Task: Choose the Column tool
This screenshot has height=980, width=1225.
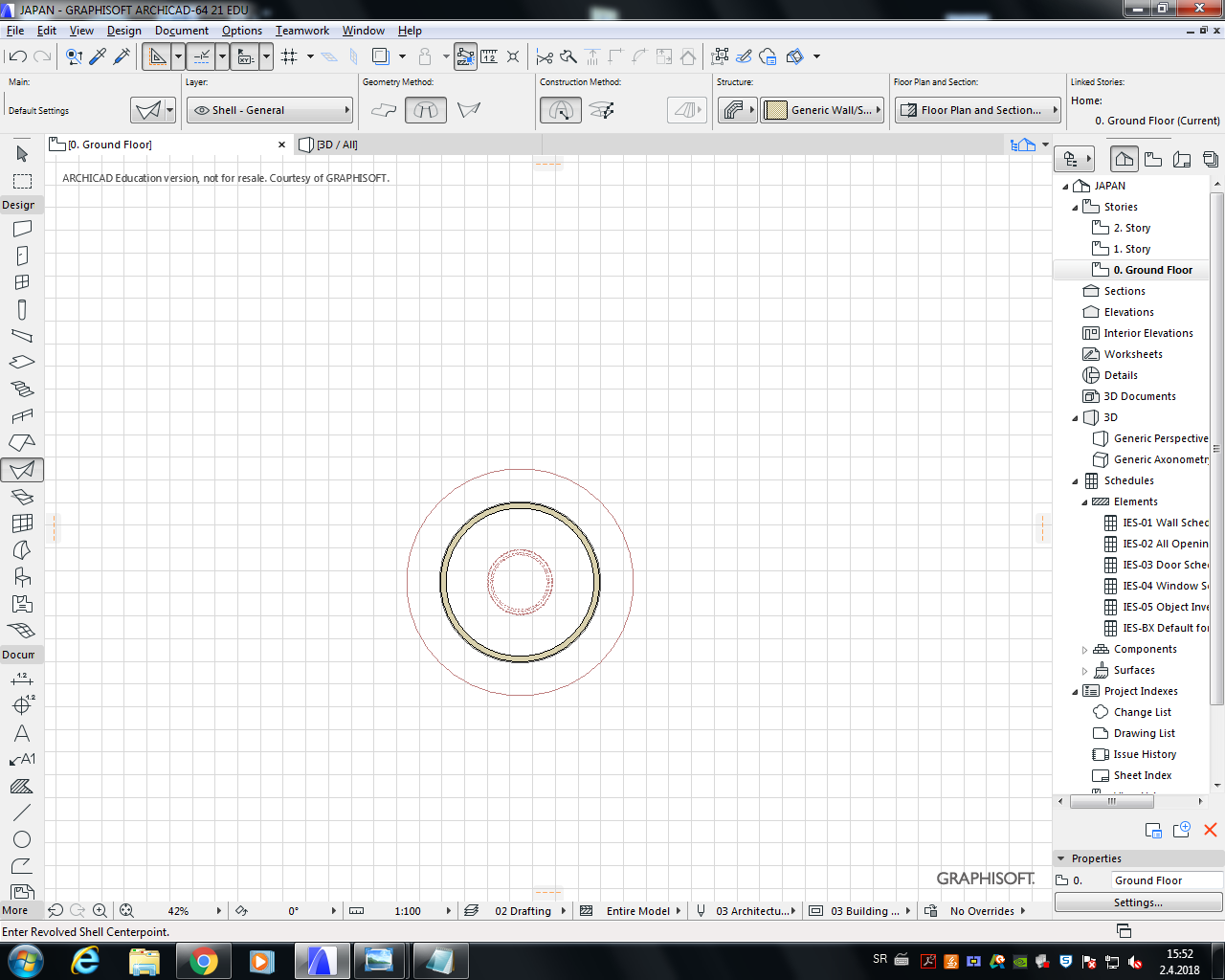Action: tap(22, 309)
